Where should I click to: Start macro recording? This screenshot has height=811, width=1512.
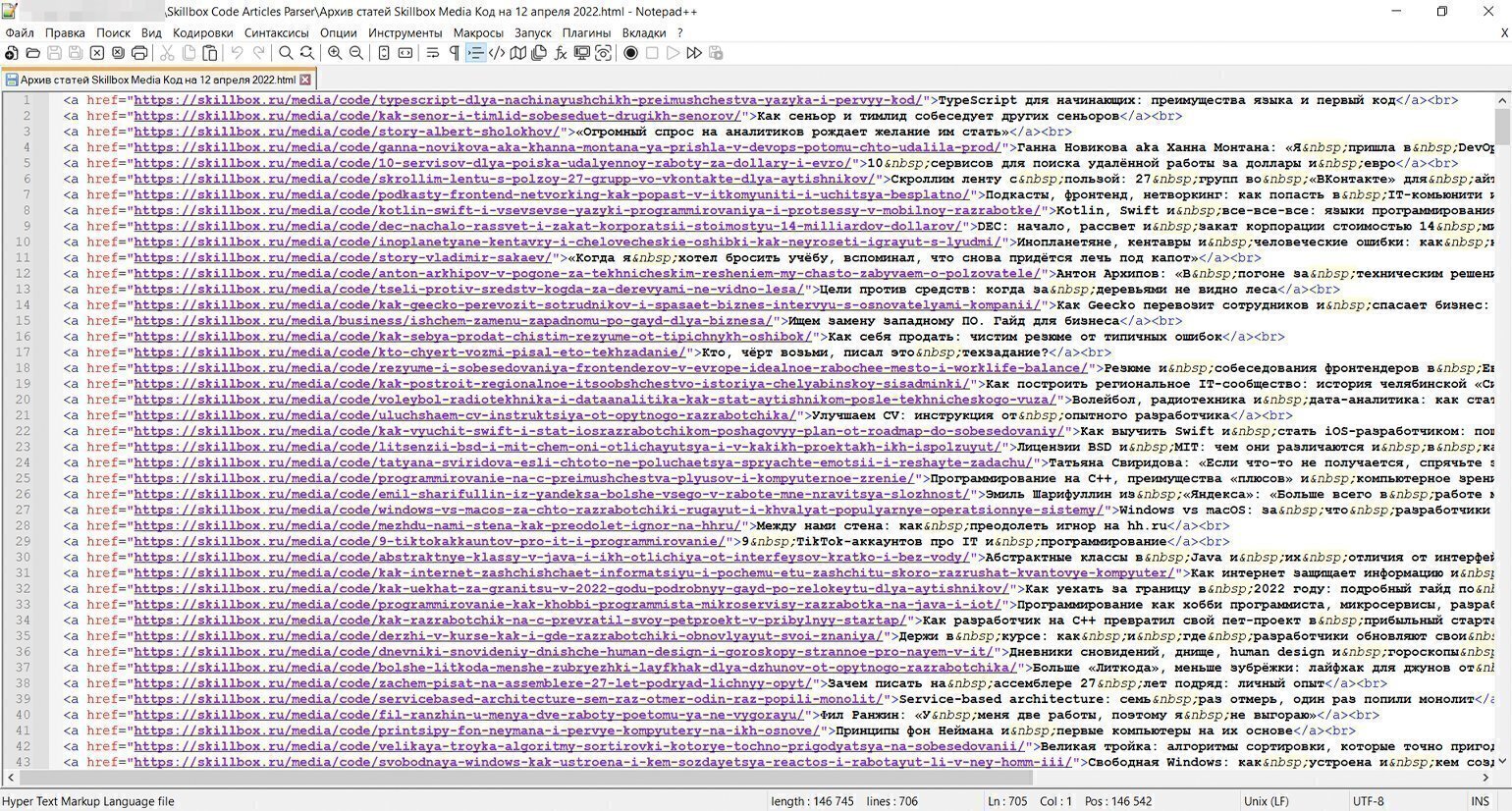click(631, 53)
